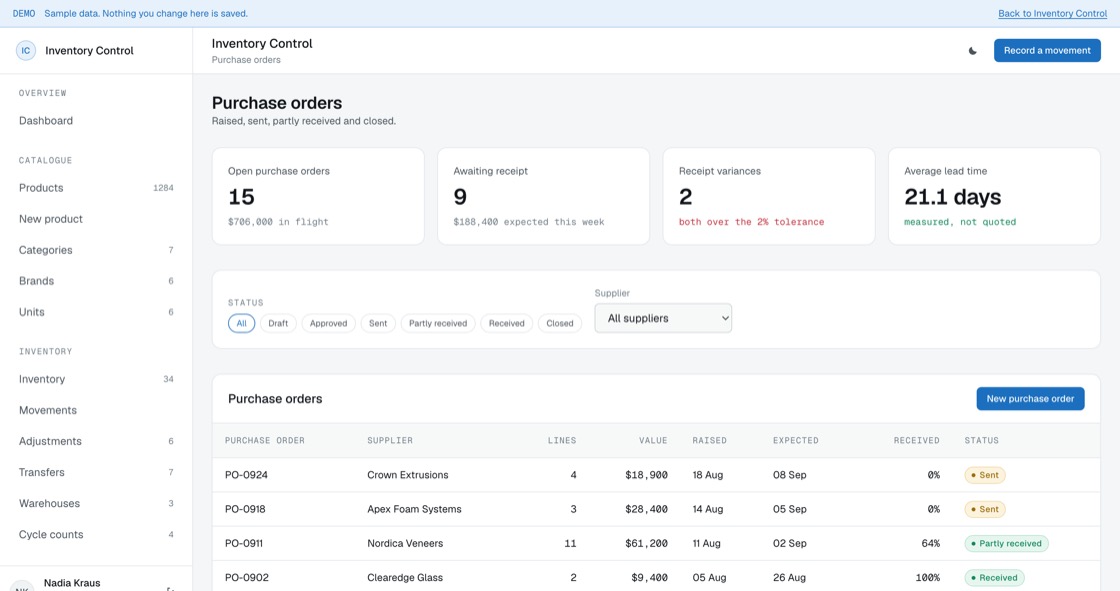The image size is (1120, 591).
Task: Open the Receipt variances card
Action: pos(769,197)
